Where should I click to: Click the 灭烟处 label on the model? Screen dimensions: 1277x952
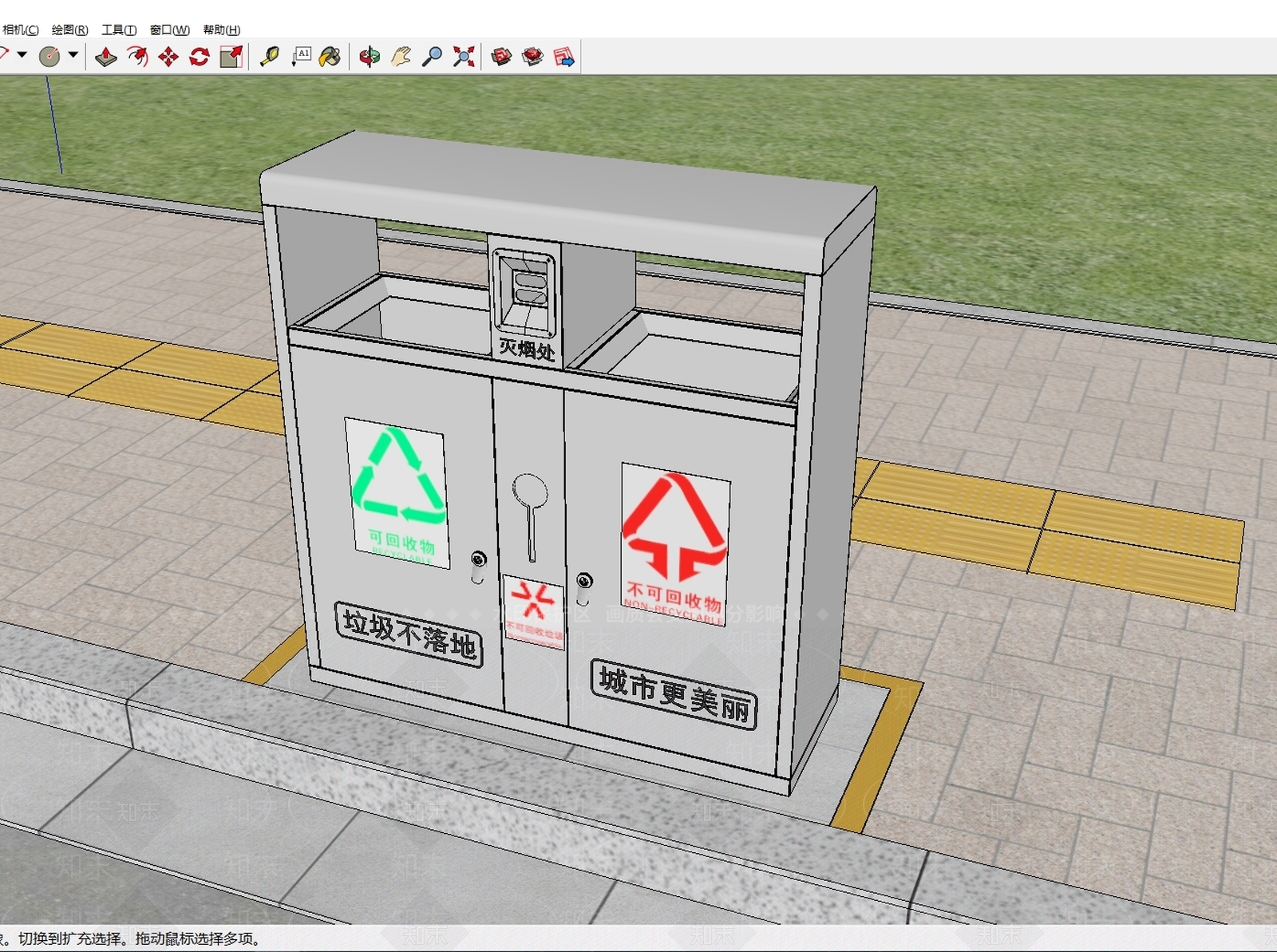[x=527, y=350]
